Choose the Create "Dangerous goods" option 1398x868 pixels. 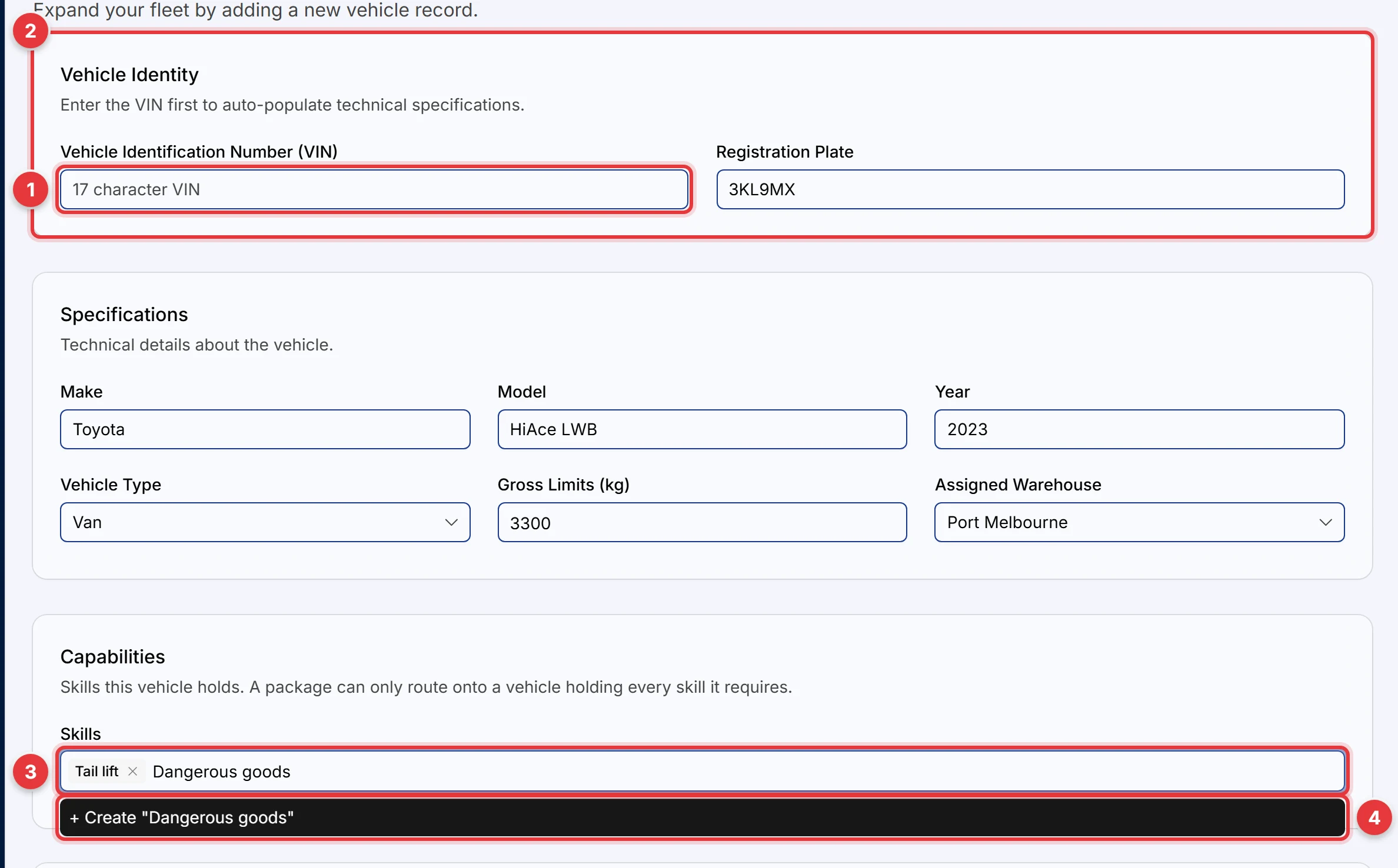coord(702,817)
